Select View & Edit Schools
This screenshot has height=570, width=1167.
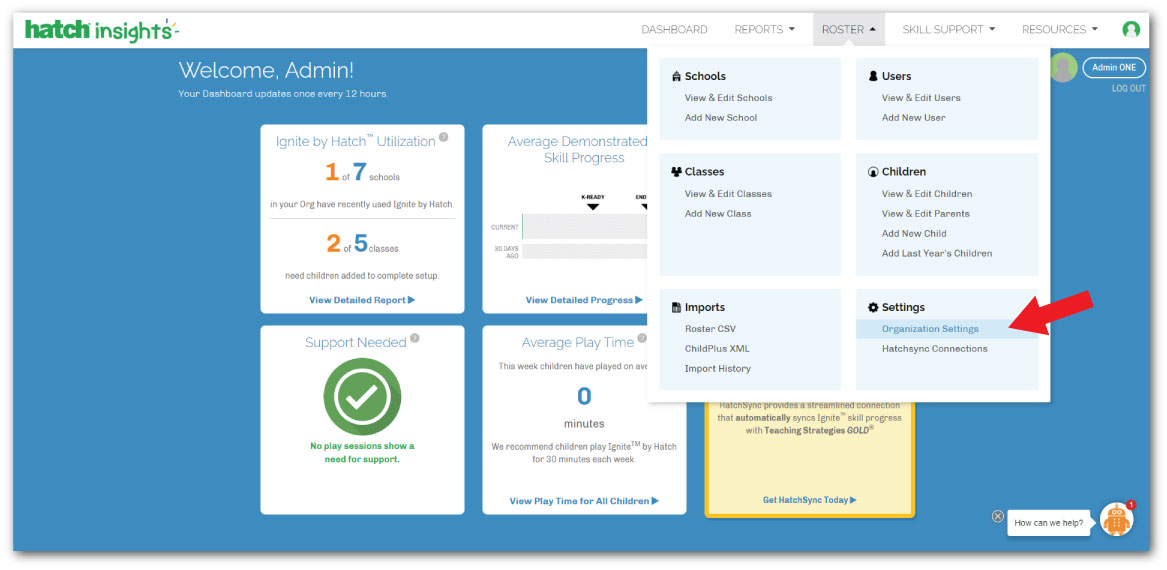(x=729, y=97)
